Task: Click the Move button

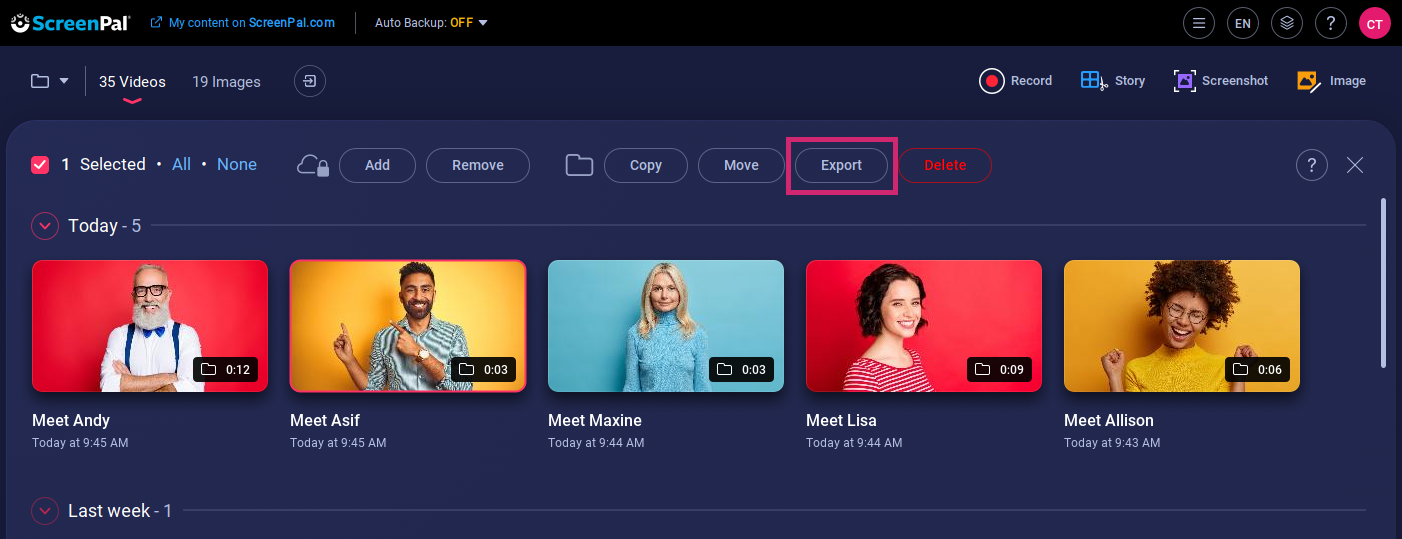Action: (741, 165)
